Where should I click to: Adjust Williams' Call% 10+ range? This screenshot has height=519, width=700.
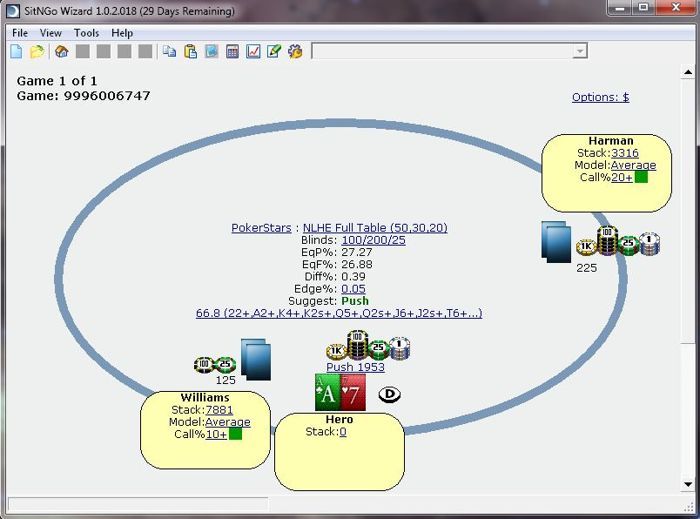click(217, 434)
